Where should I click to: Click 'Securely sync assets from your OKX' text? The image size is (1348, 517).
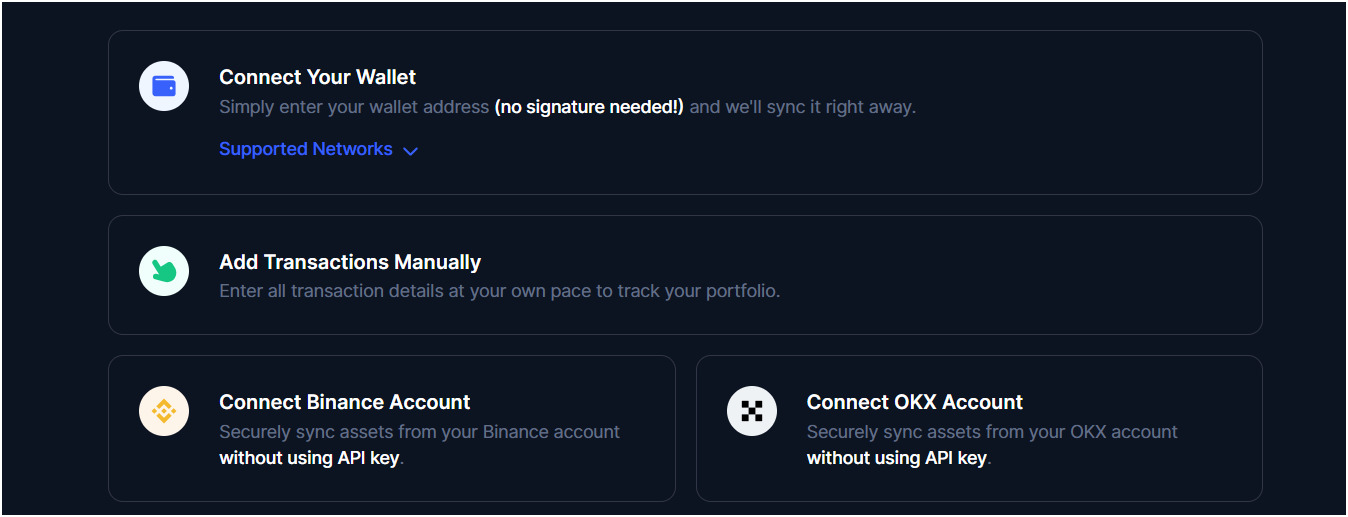(992, 432)
